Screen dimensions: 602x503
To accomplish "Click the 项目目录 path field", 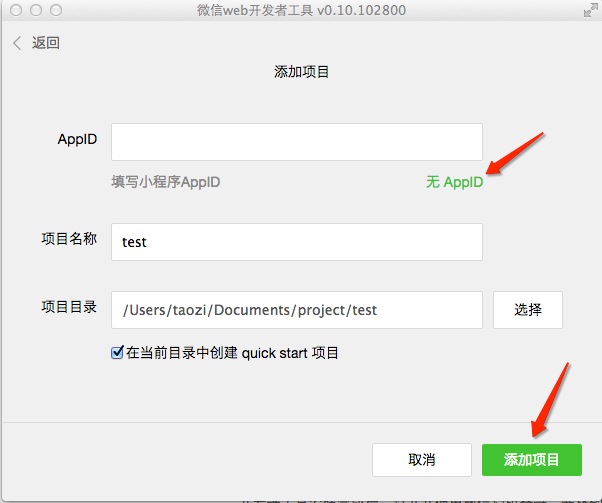I will coord(297,310).
